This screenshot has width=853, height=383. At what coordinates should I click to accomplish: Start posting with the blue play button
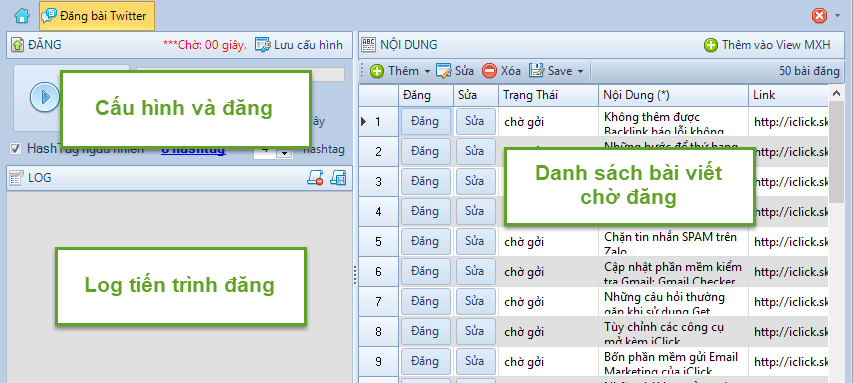pos(45,97)
